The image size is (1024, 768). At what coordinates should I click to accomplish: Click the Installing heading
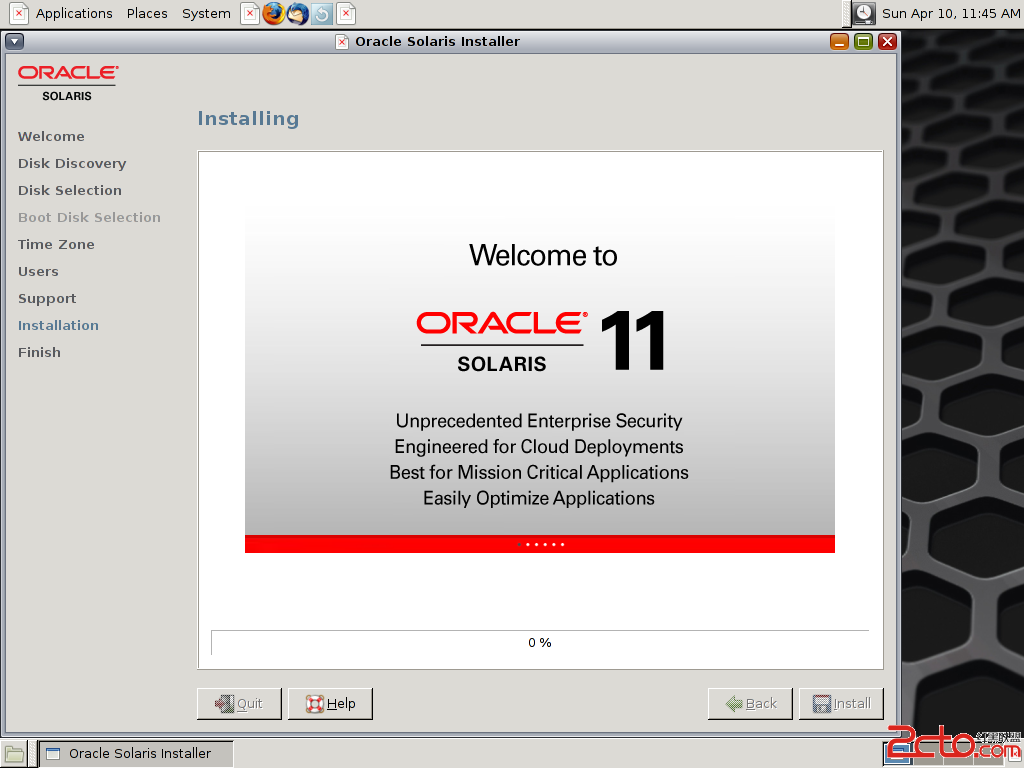(x=248, y=118)
